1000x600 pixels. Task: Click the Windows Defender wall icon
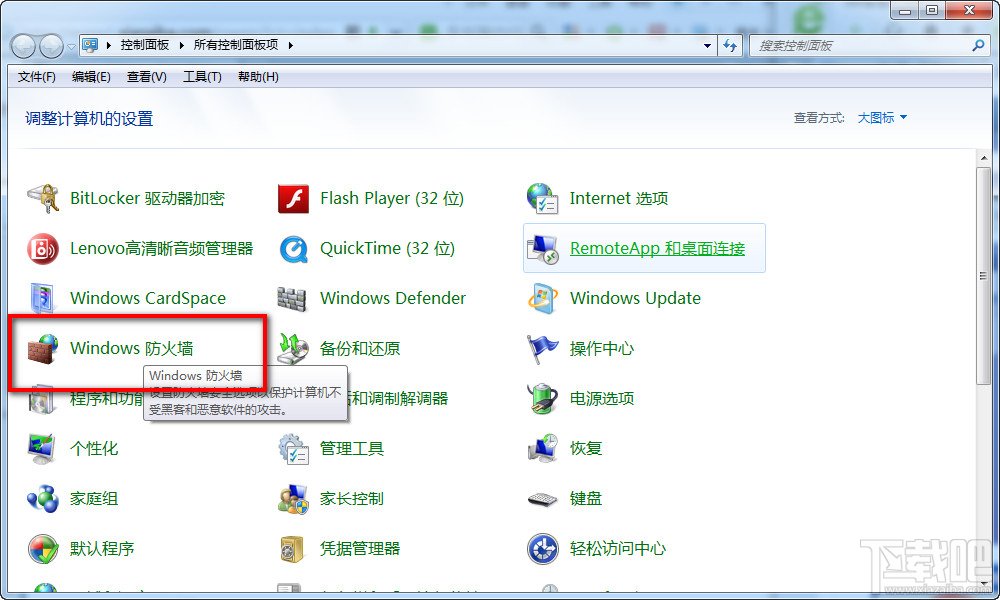(292, 298)
